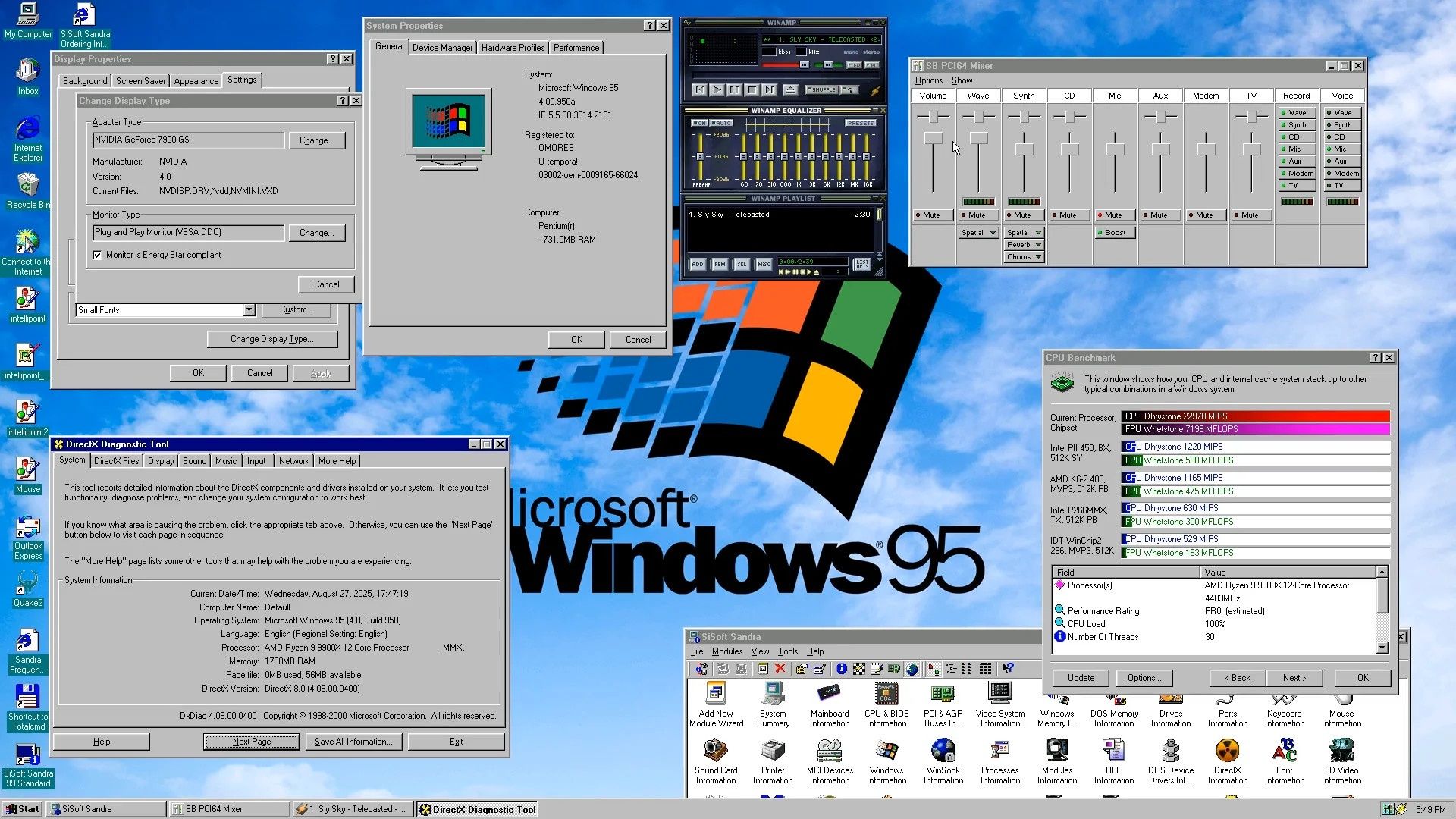1456x819 pixels.
Task: Toggle Winamp equalizer AUTO button
Action: coord(721,123)
